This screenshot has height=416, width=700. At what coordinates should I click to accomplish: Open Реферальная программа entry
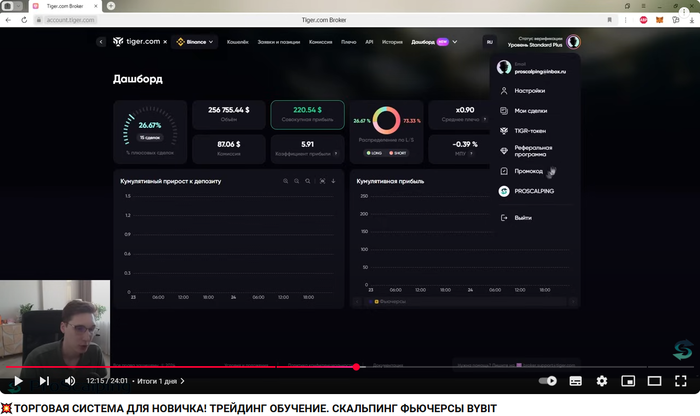tap(534, 151)
